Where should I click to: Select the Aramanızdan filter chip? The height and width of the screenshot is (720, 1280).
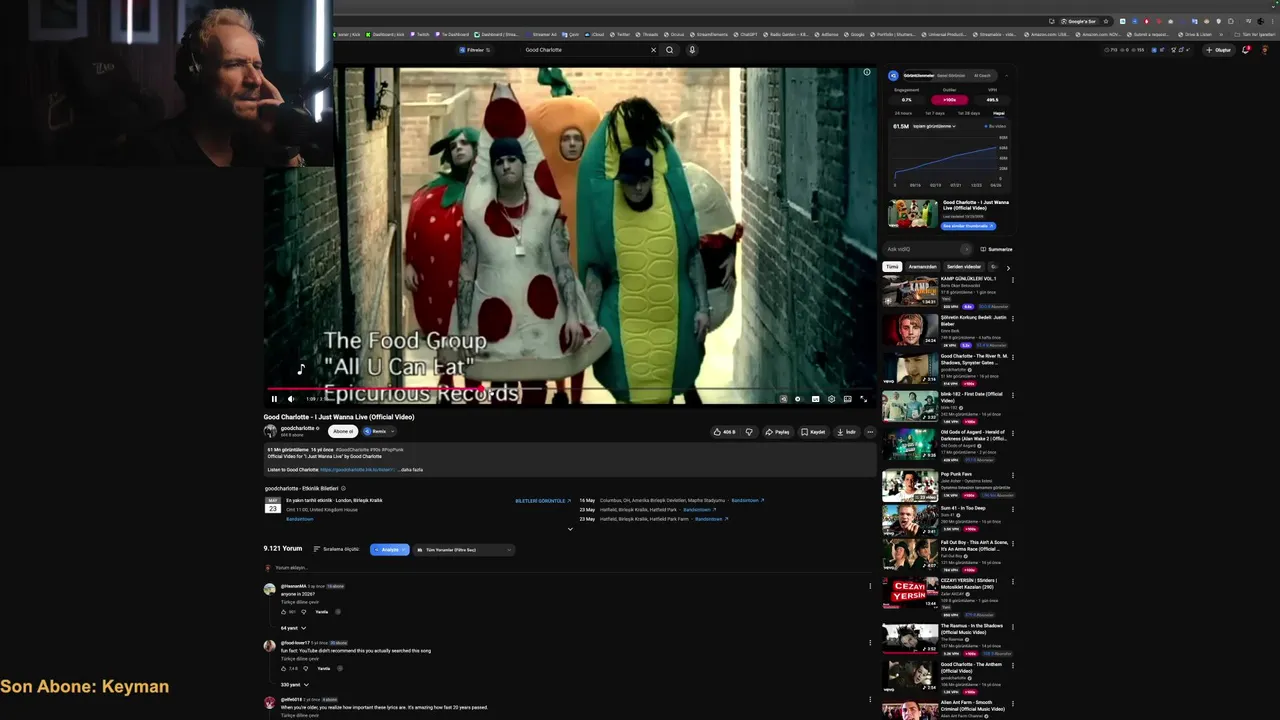[923, 267]
